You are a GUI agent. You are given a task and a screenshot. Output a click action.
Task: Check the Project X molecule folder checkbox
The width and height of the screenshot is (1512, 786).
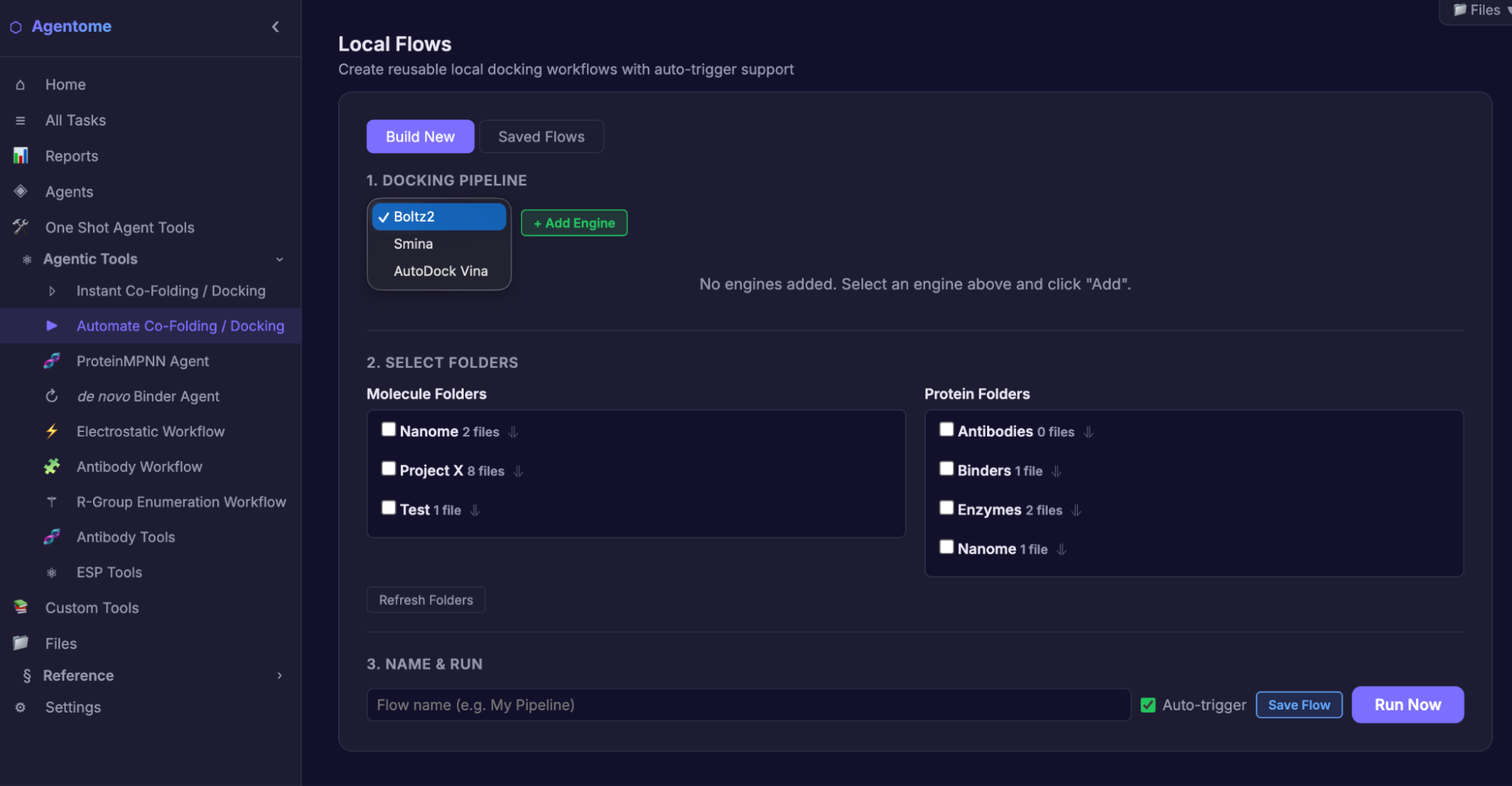[x=389, y=469]
